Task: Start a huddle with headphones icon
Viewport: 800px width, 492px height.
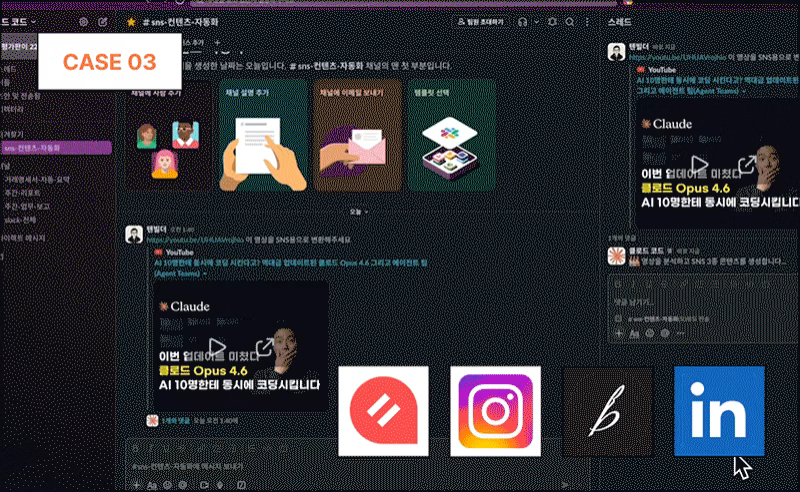Action: click(x=522, y=22)
